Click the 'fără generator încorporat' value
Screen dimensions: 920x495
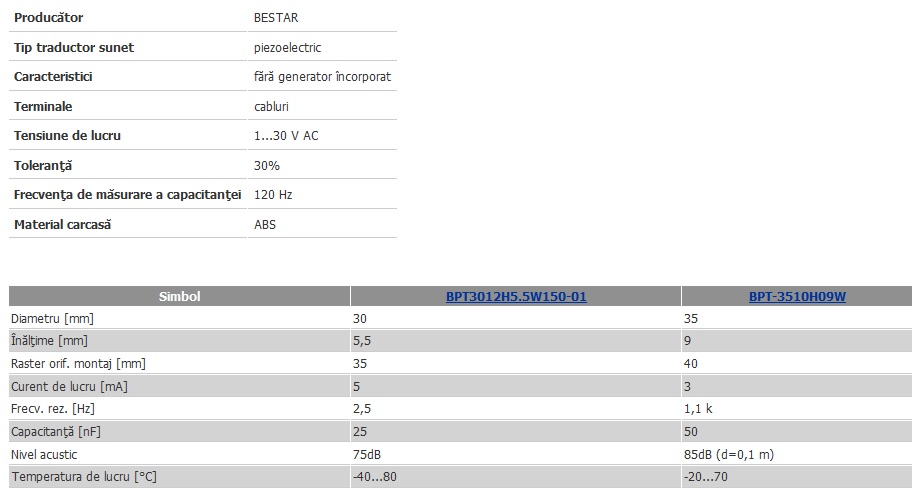coord(322,77)
